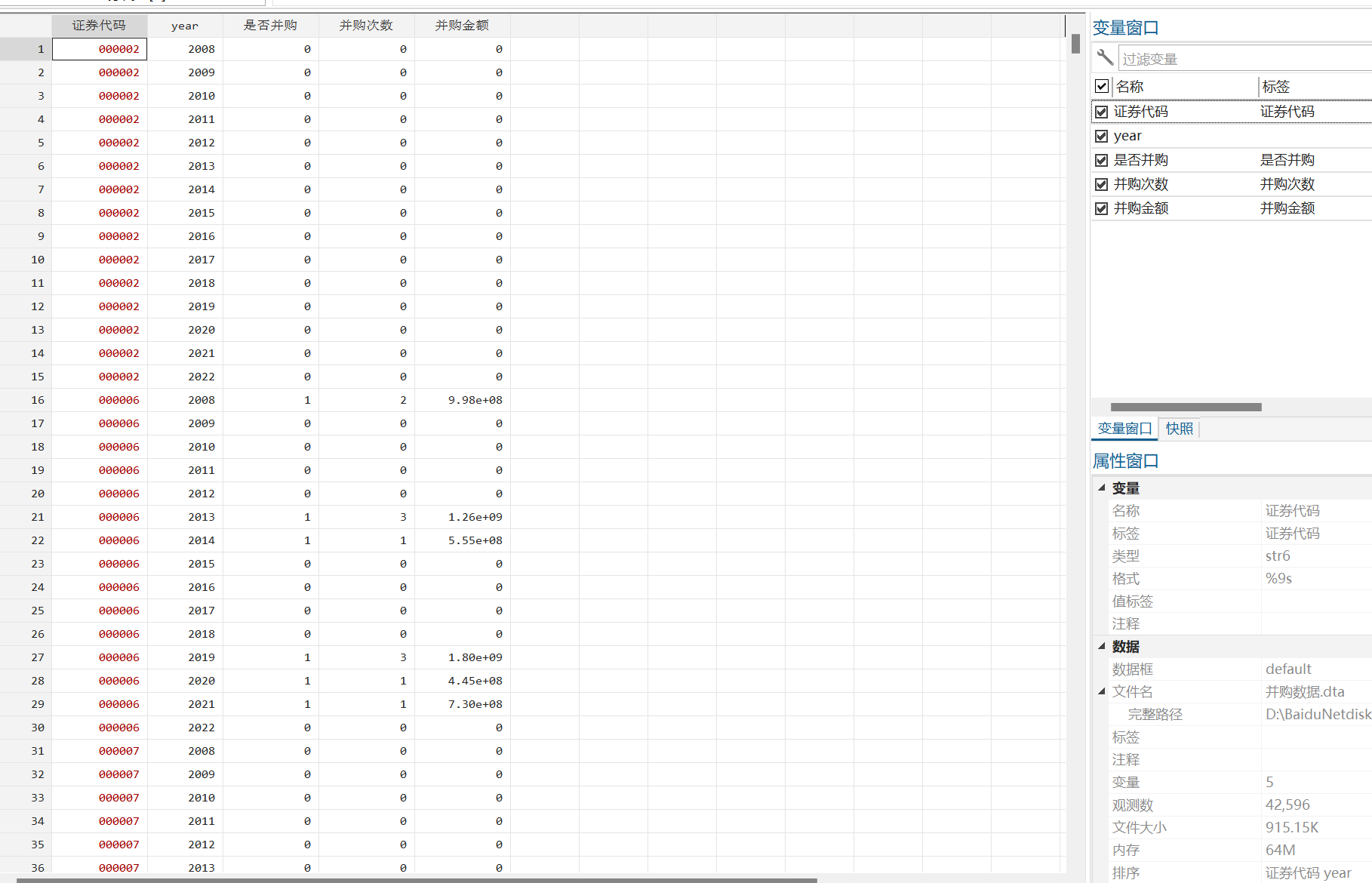
Task: Click the year 2022 cell in row 15
Action: [x=185, y=377]
